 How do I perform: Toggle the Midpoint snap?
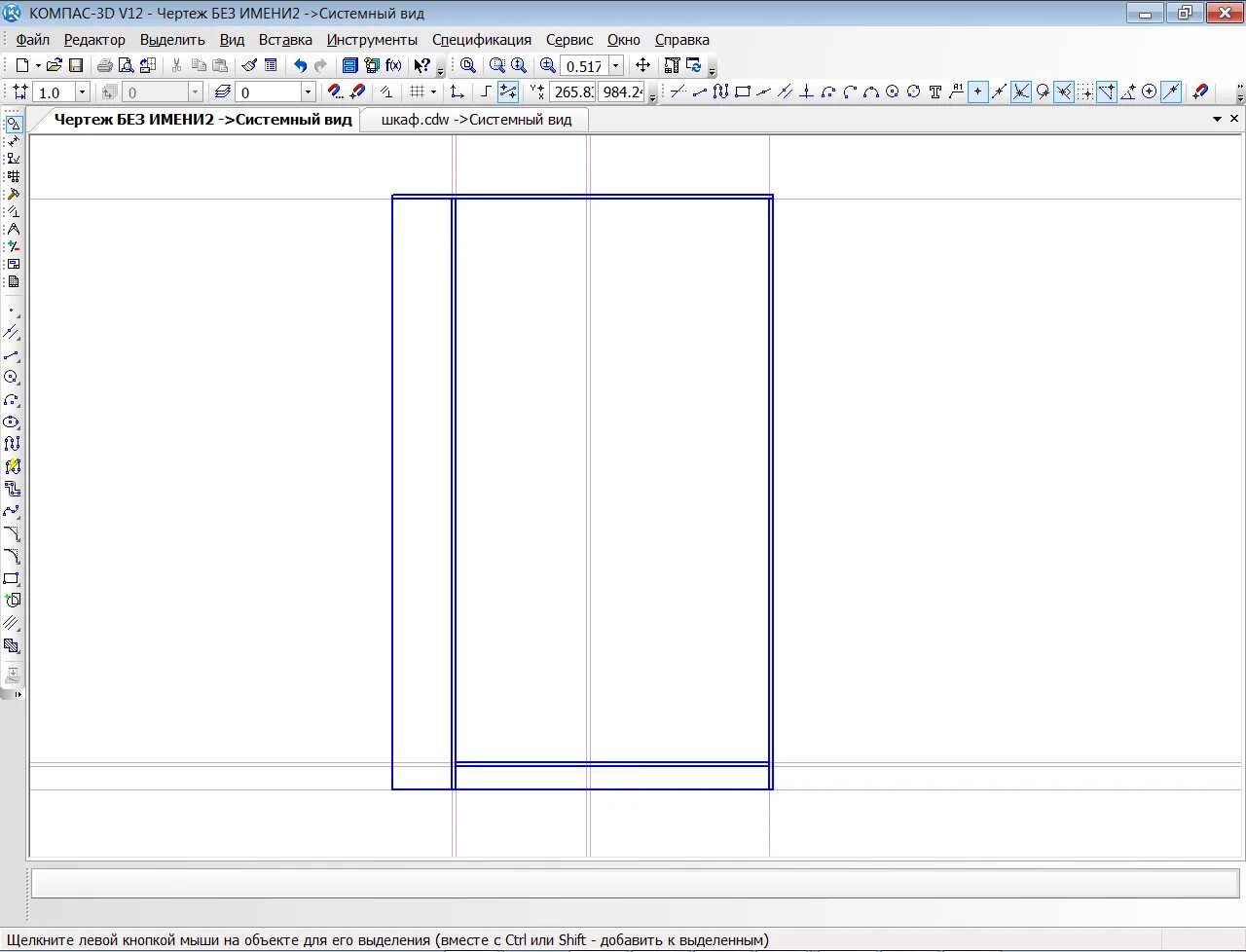(1000, 92)
